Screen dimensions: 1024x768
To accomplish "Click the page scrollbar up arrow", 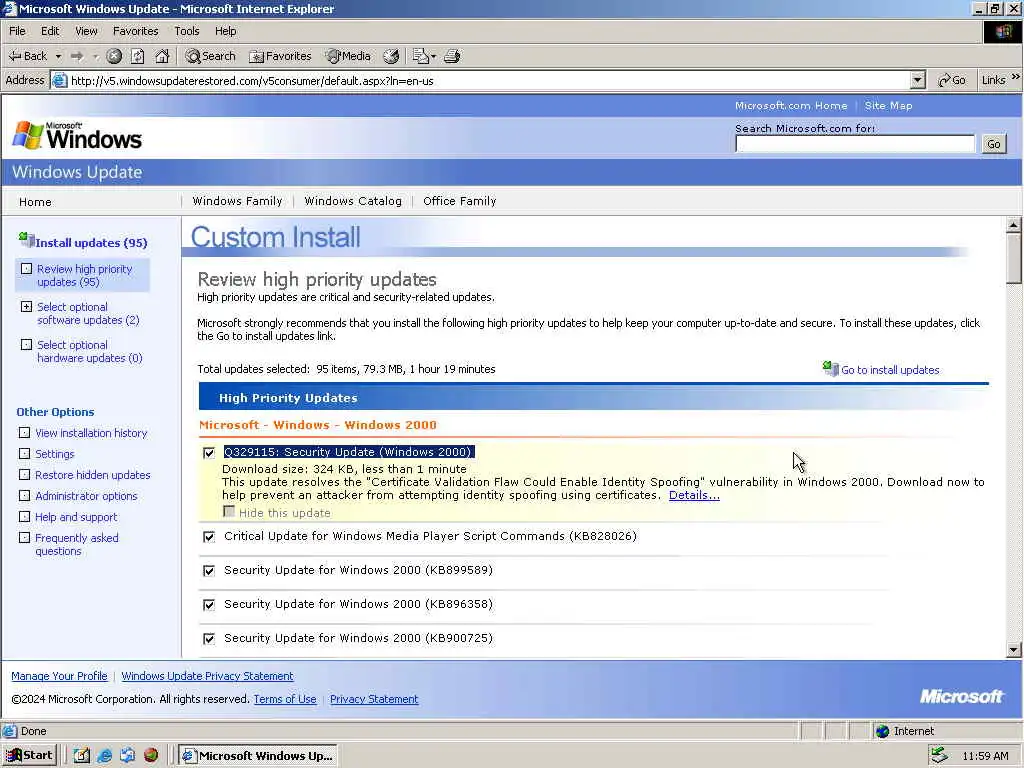I will [1014, 225].
